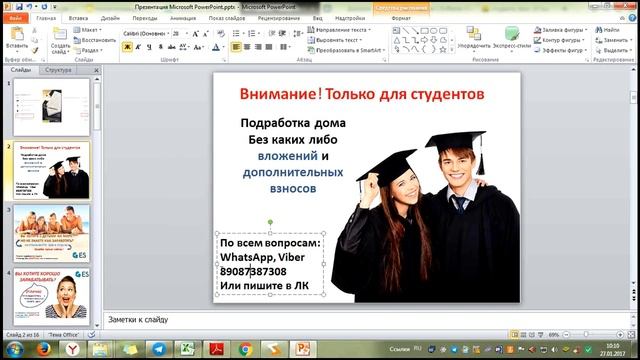This screenshot has width=640, height=360.
Task: Toggle bold (Ж) formatting
Action: pos(127,47)
